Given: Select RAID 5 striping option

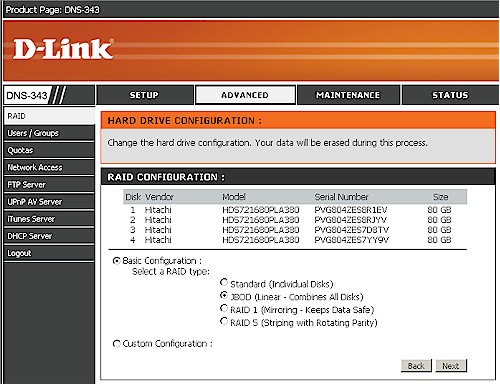Looking at the screenshot, I should [x=224, y=321].
